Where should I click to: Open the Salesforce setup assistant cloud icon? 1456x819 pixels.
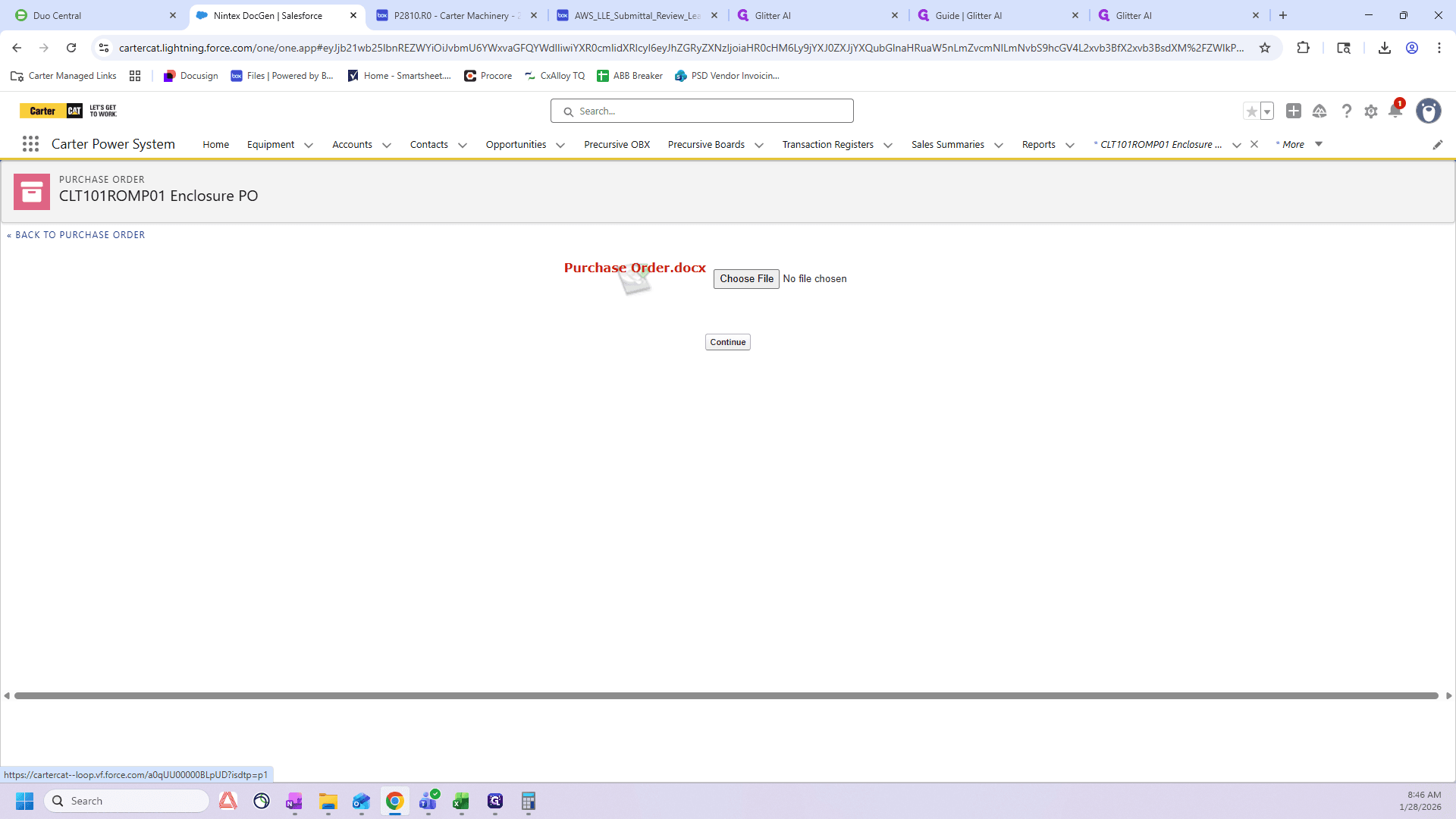(1319, 111)
